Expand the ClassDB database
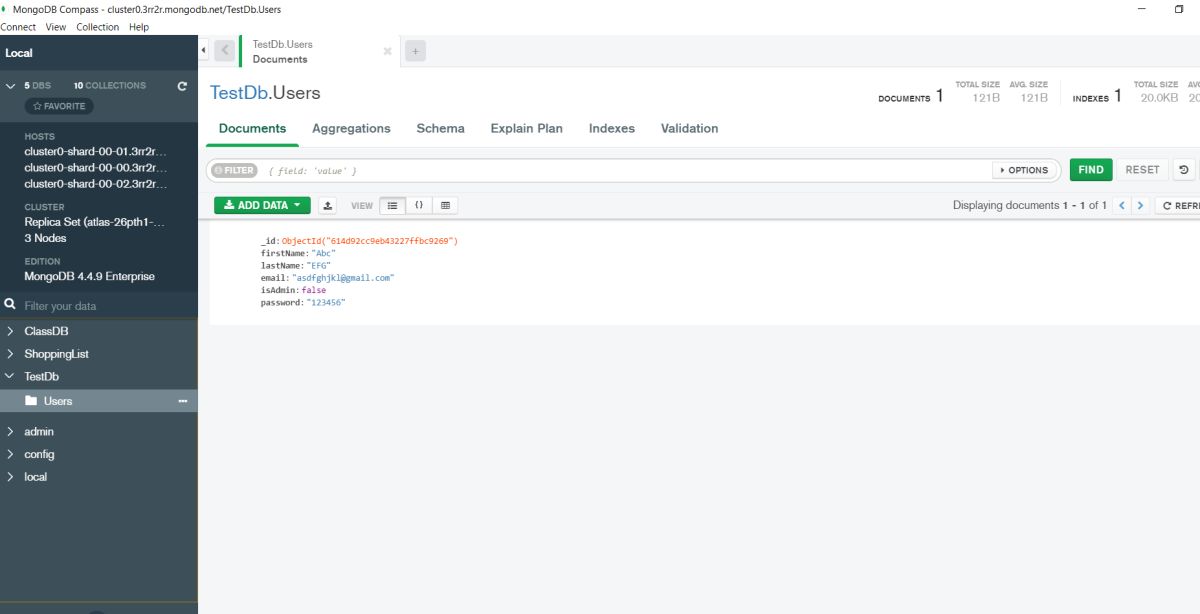Image resolution: width=1200 pixels, height=614 pixels. pyautogui.click(x=10, y=331)
